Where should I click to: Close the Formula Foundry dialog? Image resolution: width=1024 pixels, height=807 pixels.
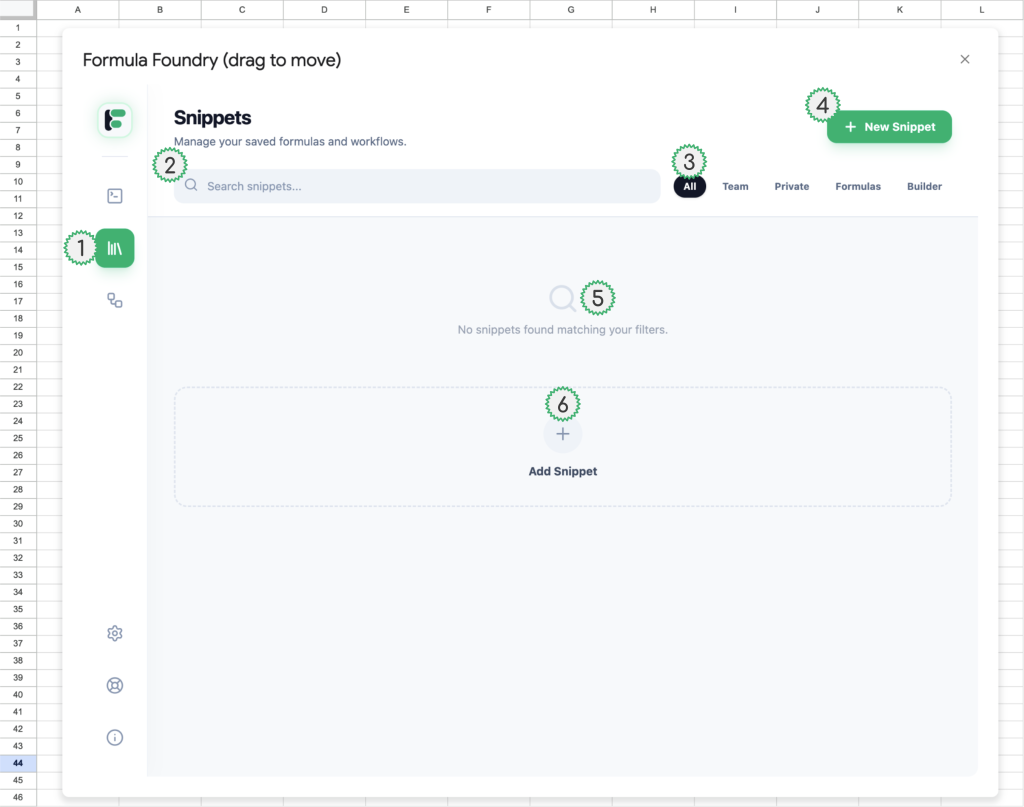[x=965, y=60]
